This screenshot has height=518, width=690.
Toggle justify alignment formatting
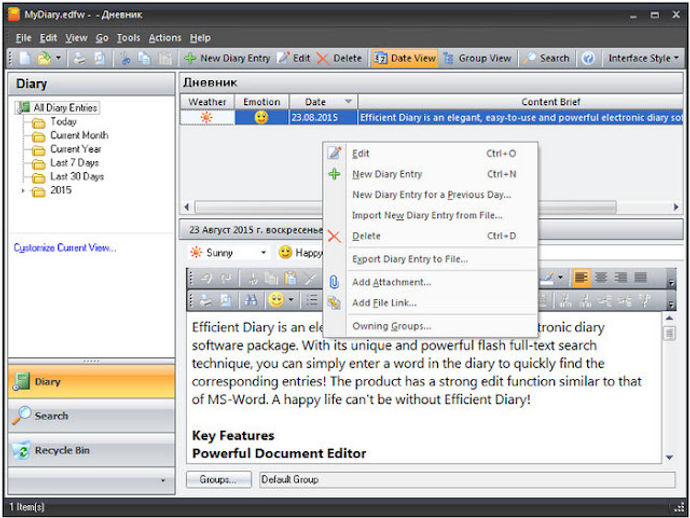click(641, 278)
